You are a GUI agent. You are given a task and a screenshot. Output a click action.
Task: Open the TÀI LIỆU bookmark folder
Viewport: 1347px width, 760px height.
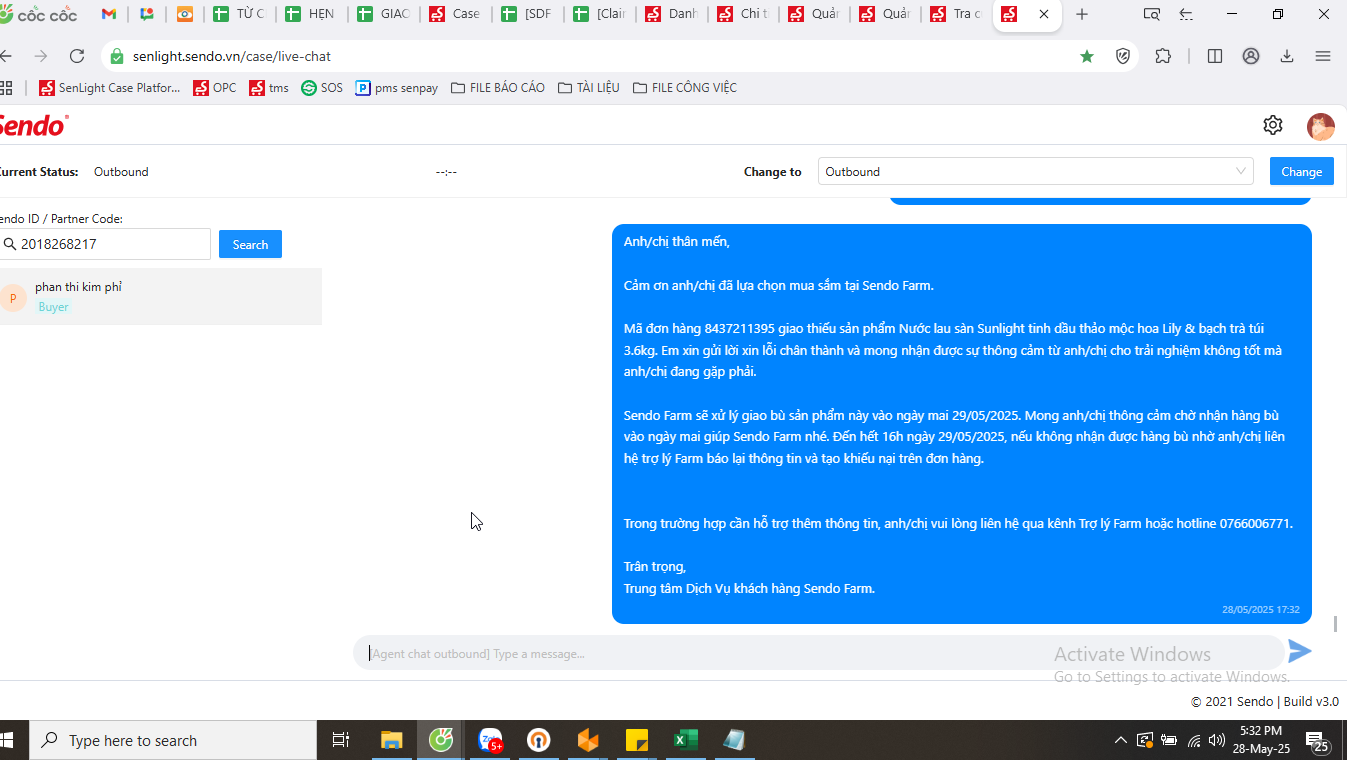pyautogui.click(x=588, y=88)
